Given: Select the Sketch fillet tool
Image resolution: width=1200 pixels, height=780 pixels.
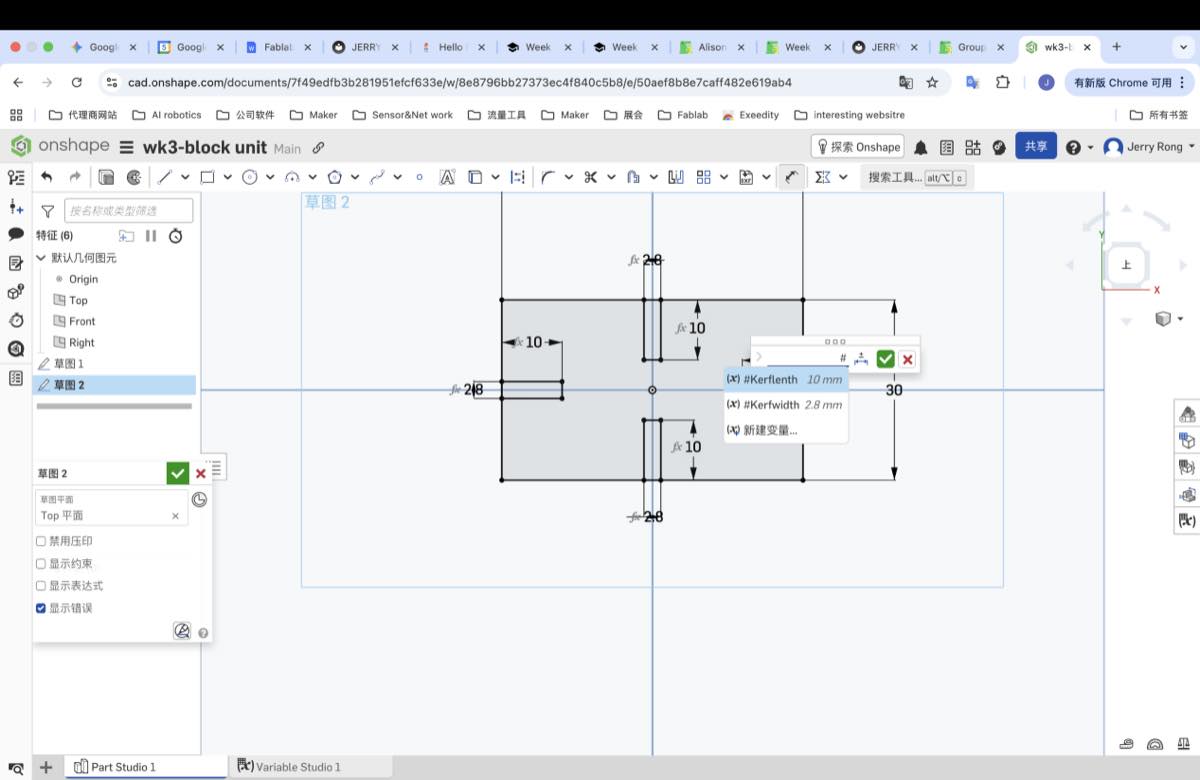Looking at the screenshot, I should pos(548,177).
